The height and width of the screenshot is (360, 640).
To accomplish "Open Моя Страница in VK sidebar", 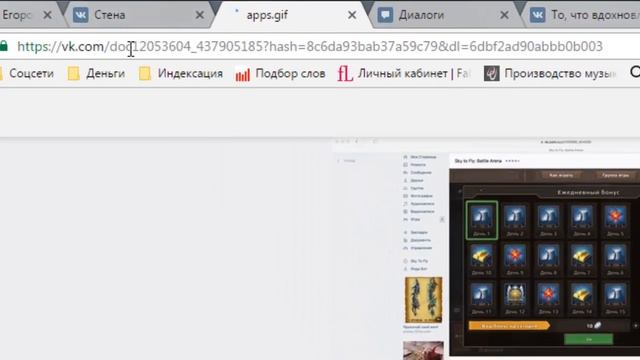I will click(420, 157).
